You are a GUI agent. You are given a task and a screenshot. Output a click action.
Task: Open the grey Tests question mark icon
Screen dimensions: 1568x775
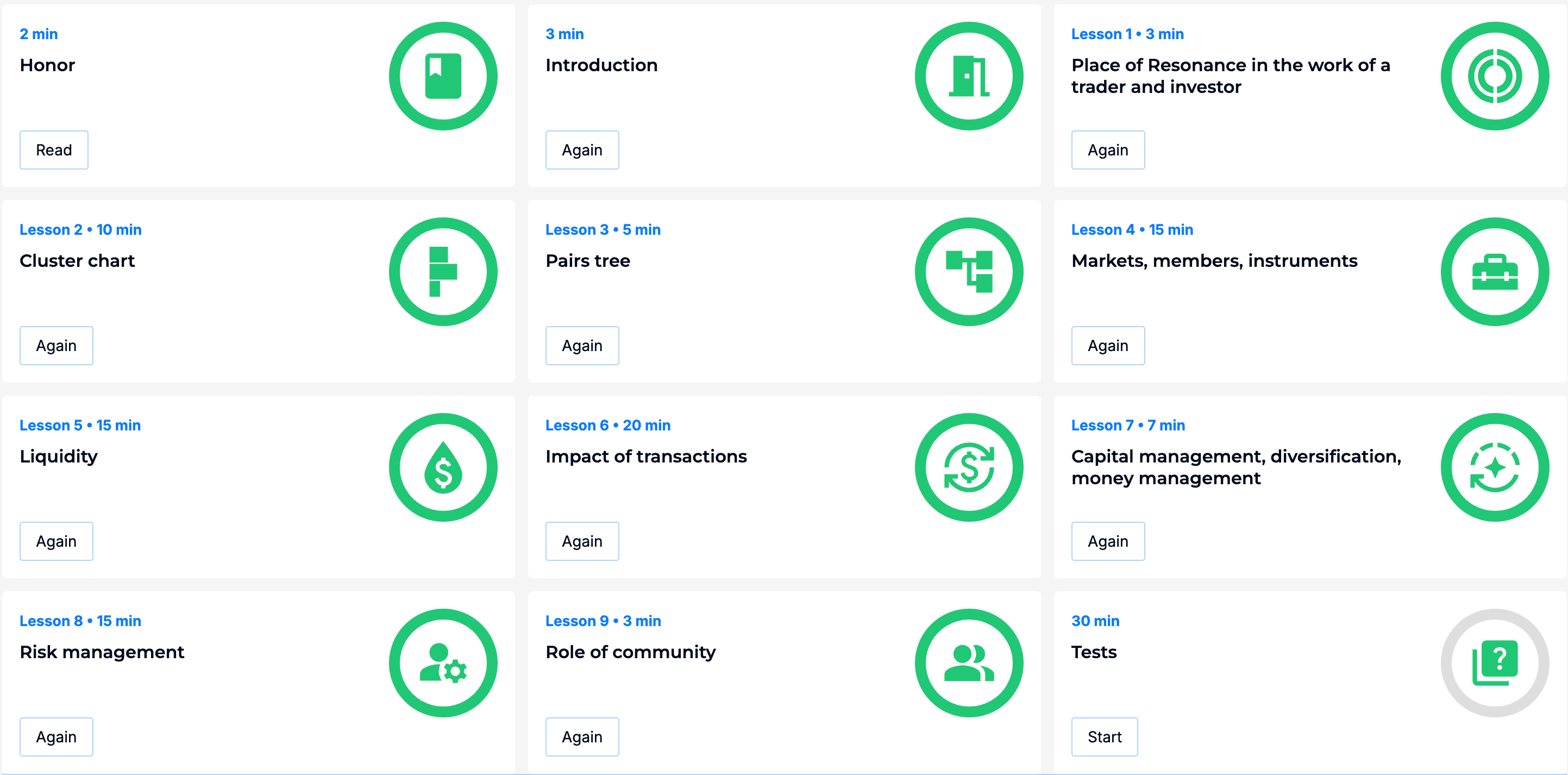1495,663
